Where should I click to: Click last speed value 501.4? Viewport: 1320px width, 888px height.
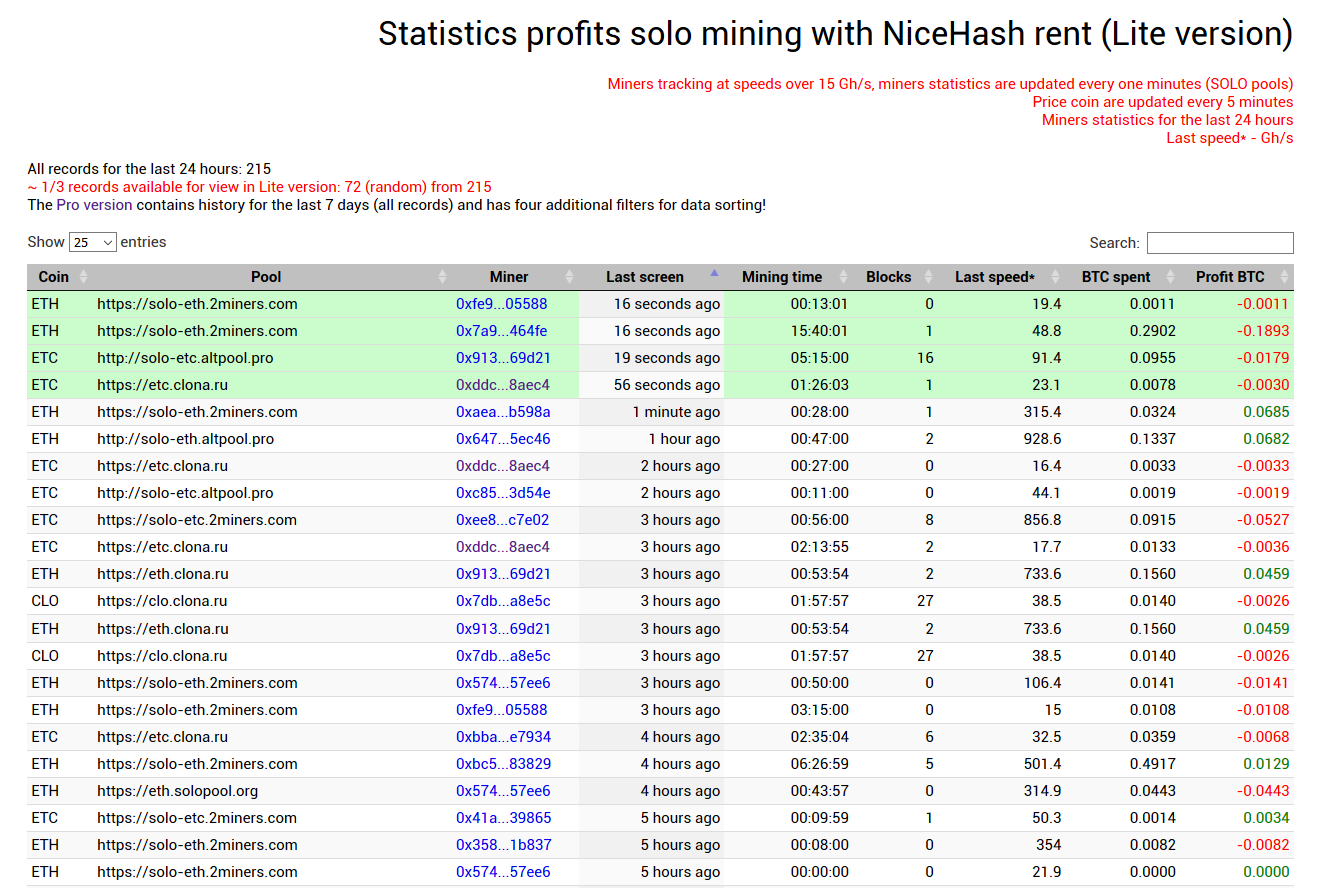tap(1042, 764)
